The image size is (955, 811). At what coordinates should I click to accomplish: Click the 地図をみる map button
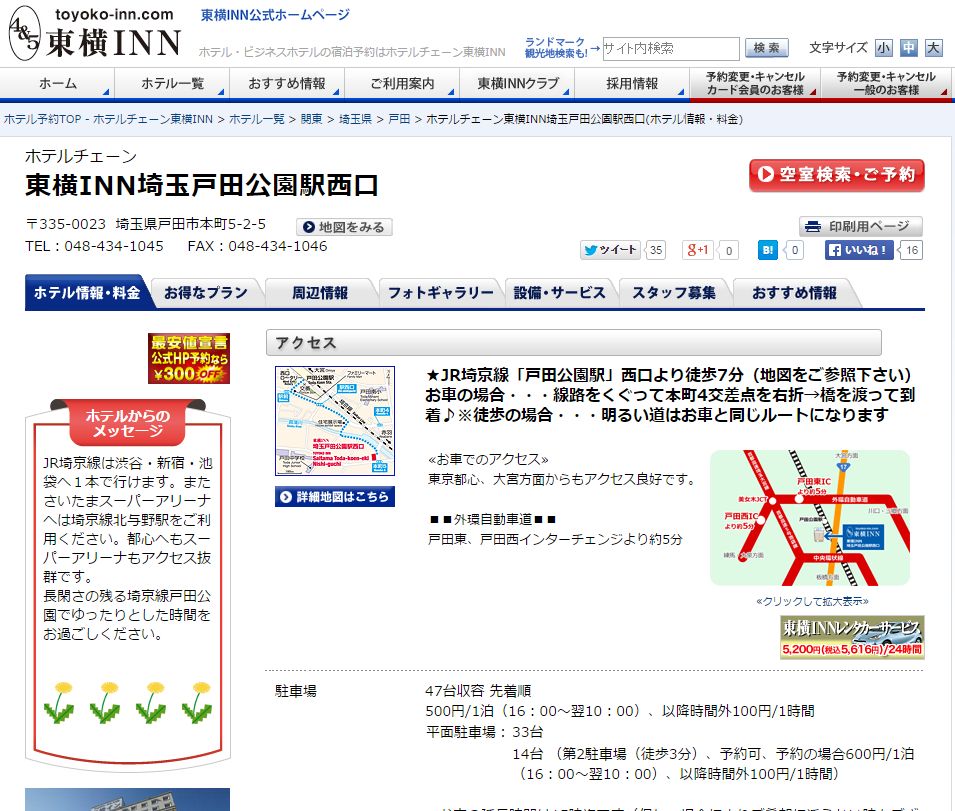(x=344, y=227)
